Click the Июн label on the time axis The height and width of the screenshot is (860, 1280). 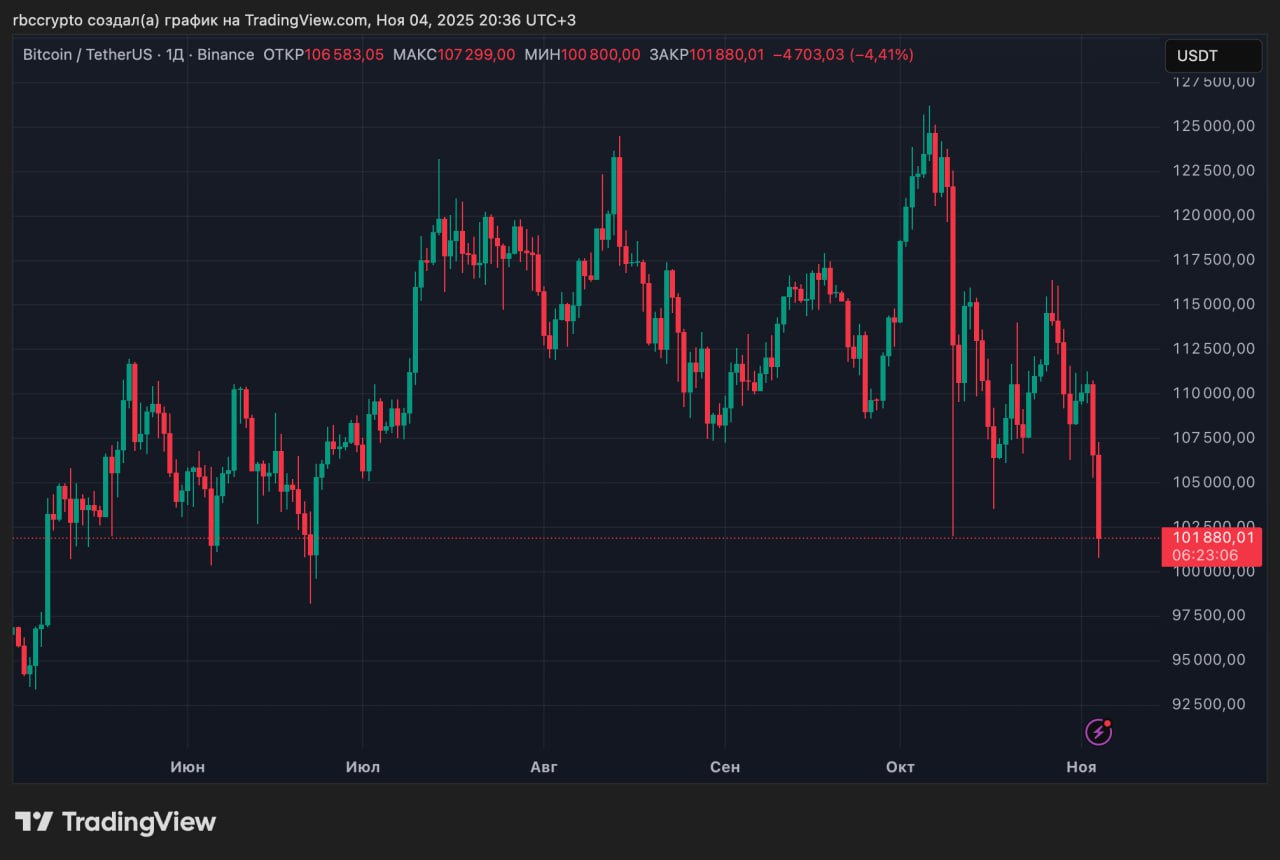(187, 767)
